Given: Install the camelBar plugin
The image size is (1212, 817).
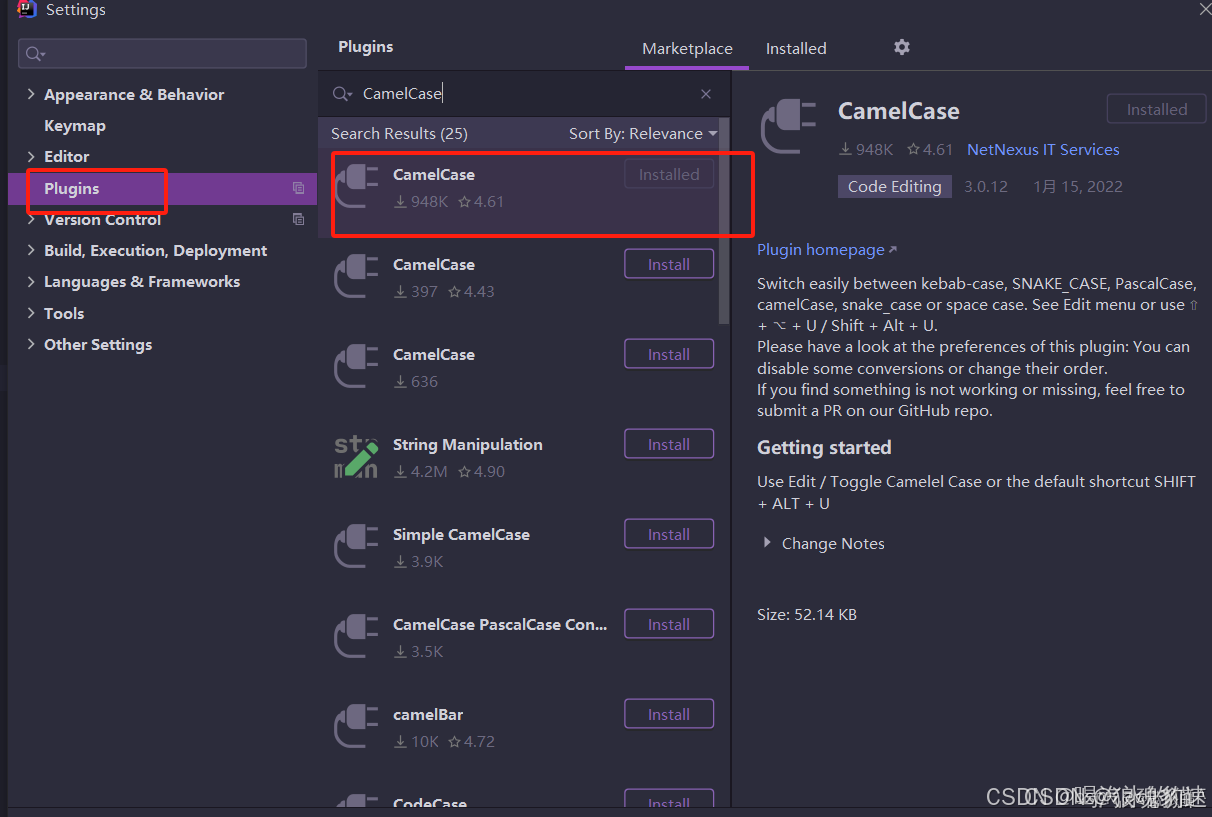Looking at the screenshot, I should 669,714.
